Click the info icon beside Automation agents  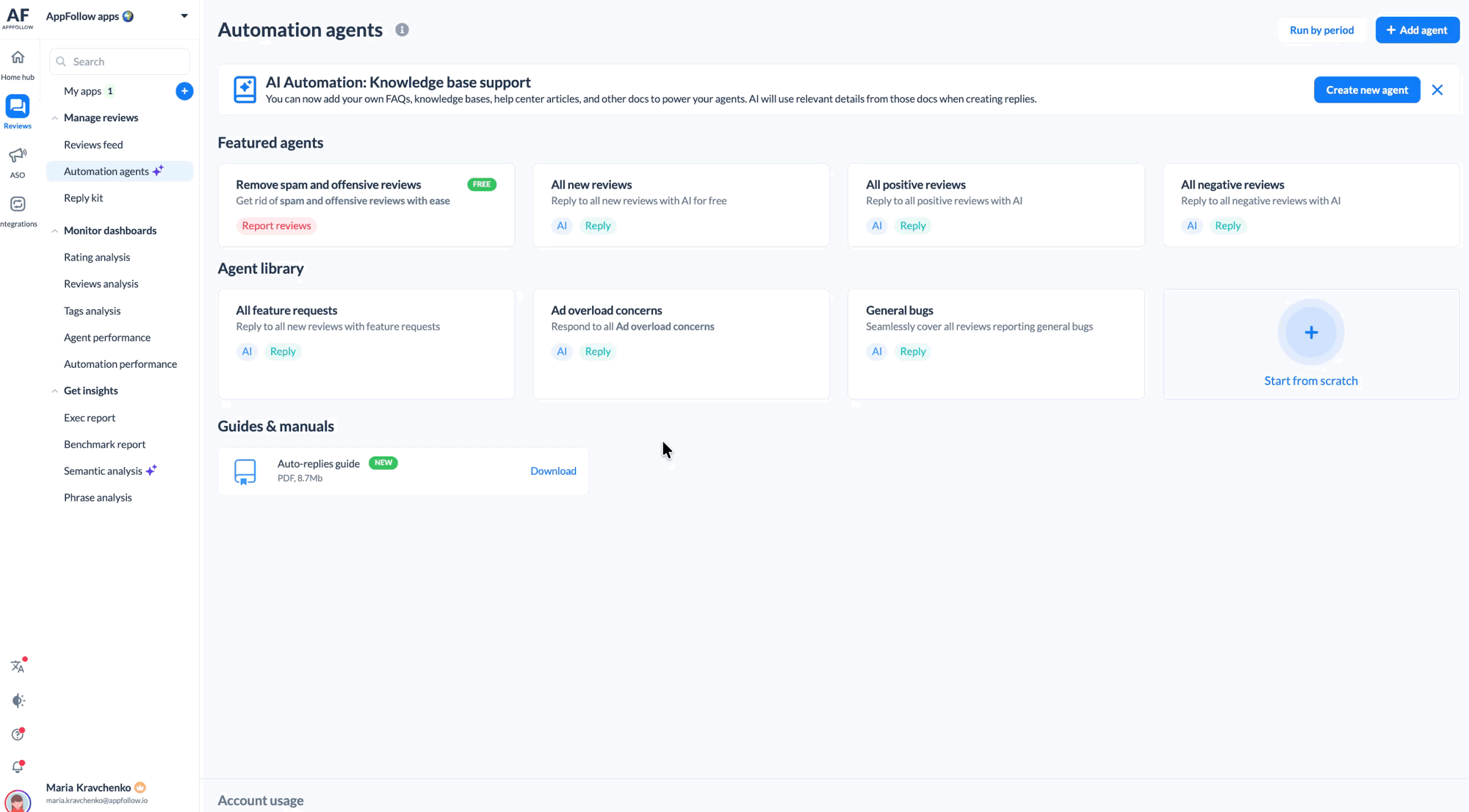point(402,30)
